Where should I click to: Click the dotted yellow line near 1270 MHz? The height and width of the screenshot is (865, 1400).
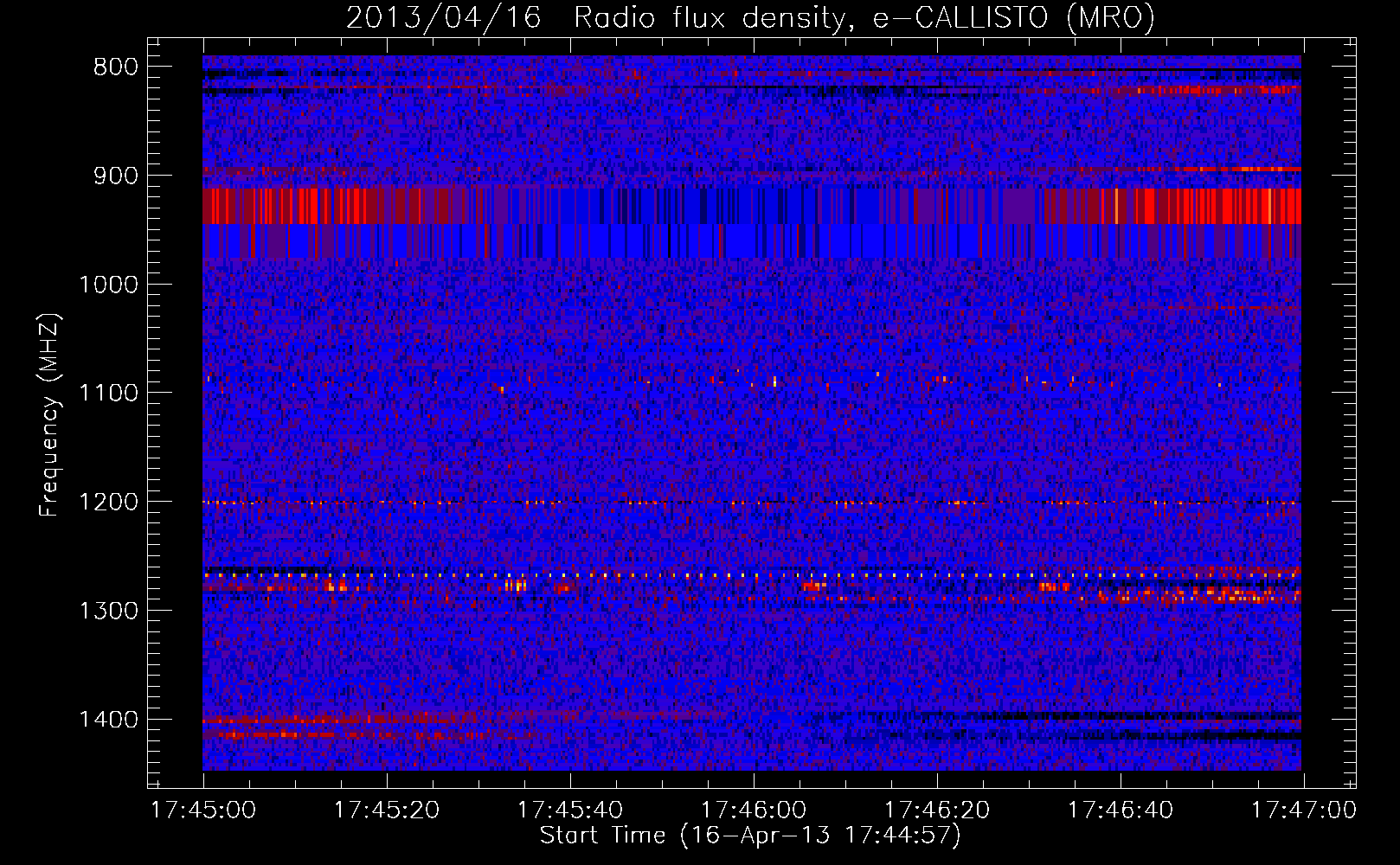point(752,575)
